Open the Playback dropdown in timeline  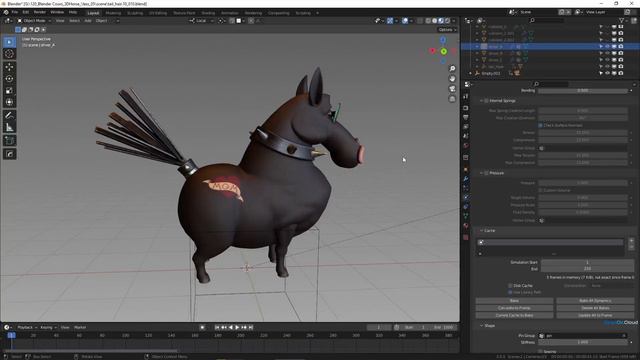pos(27,327)
